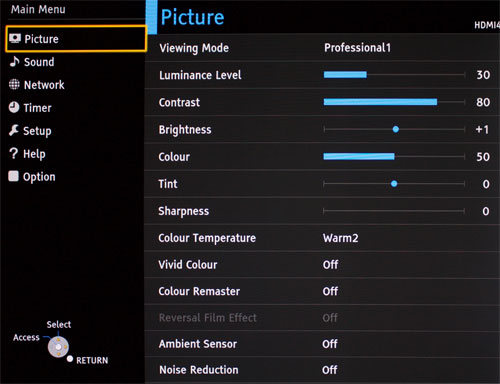Screen dimensions: 500x384
Task: Click the Access label near dial
Action: pos(26,338)
